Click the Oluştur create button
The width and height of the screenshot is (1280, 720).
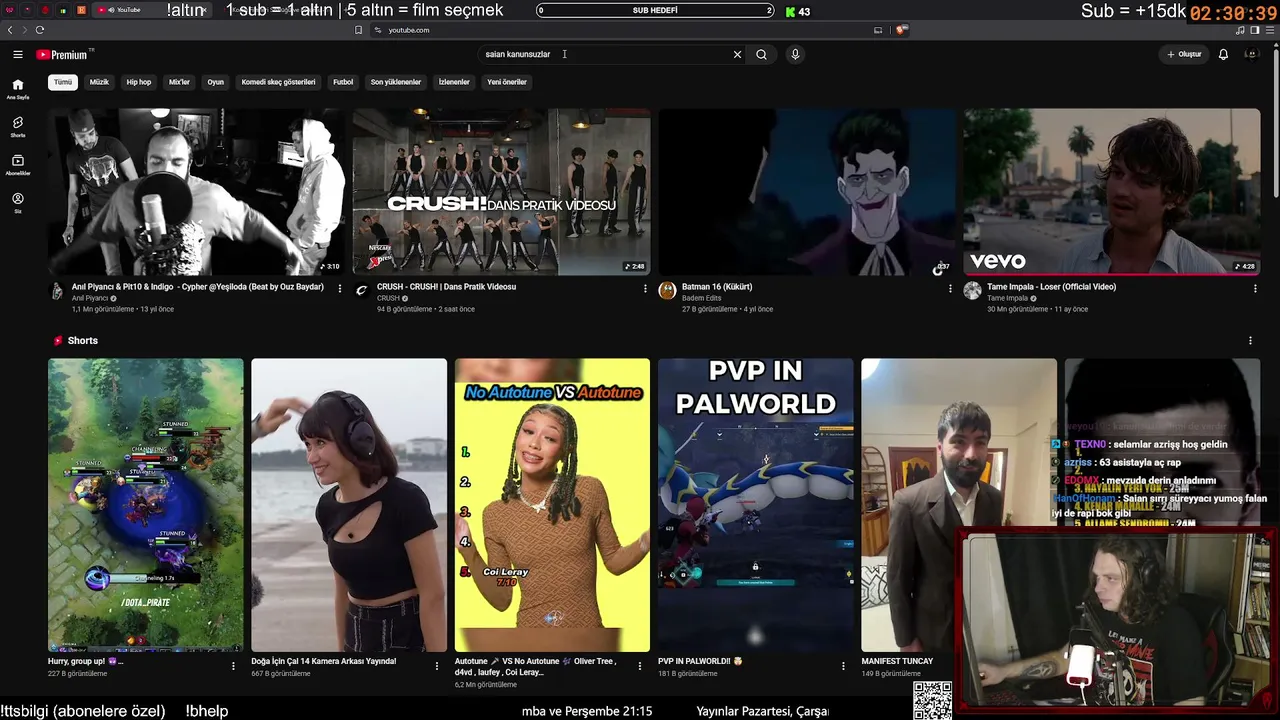[1184, 55]
